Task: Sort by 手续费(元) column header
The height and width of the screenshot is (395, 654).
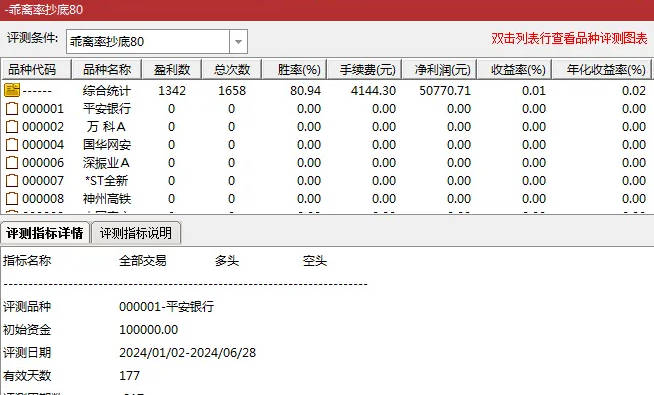Action: 364,69
